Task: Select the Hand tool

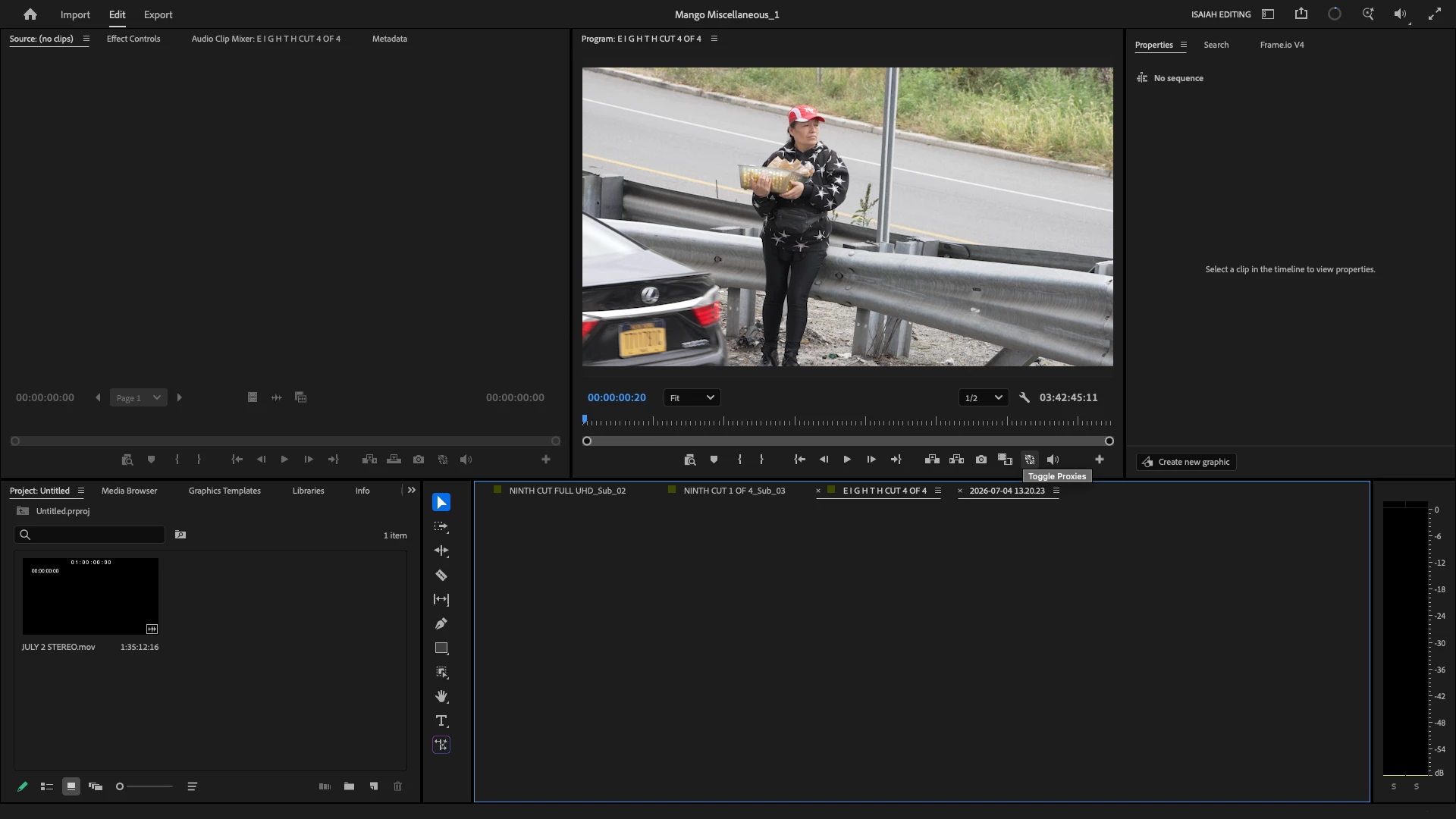Action: click(x=441, y=697)
